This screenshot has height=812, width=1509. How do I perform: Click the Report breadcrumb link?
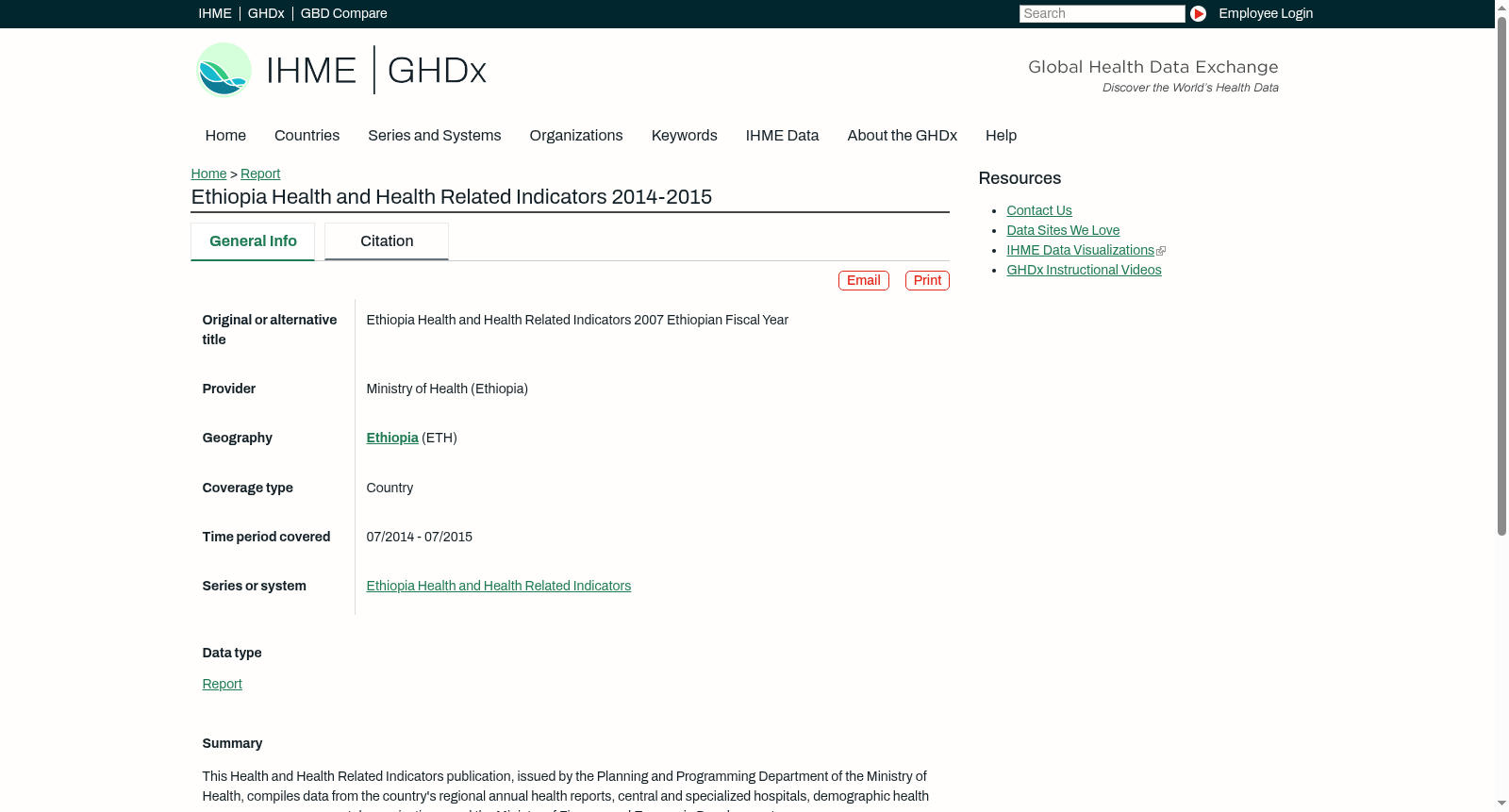click(260, 174)
